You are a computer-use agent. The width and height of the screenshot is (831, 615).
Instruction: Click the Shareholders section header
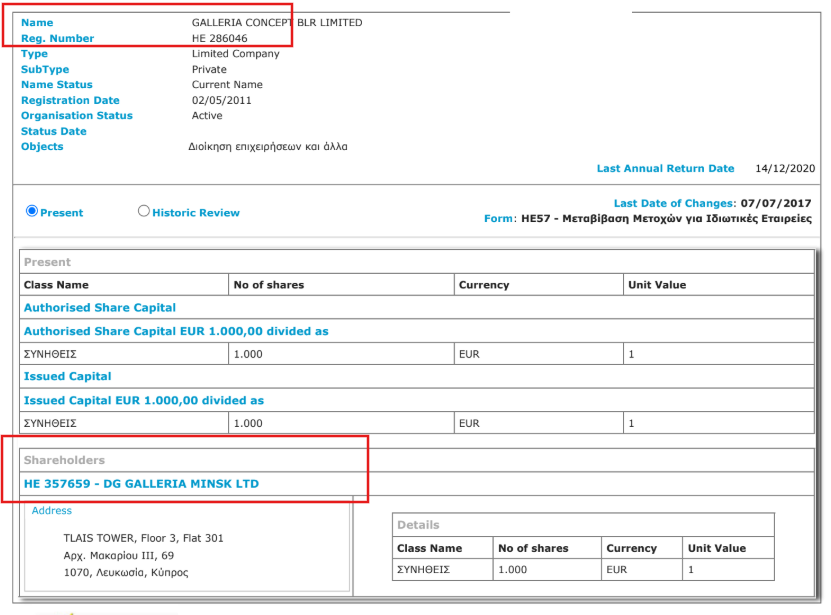64,461
